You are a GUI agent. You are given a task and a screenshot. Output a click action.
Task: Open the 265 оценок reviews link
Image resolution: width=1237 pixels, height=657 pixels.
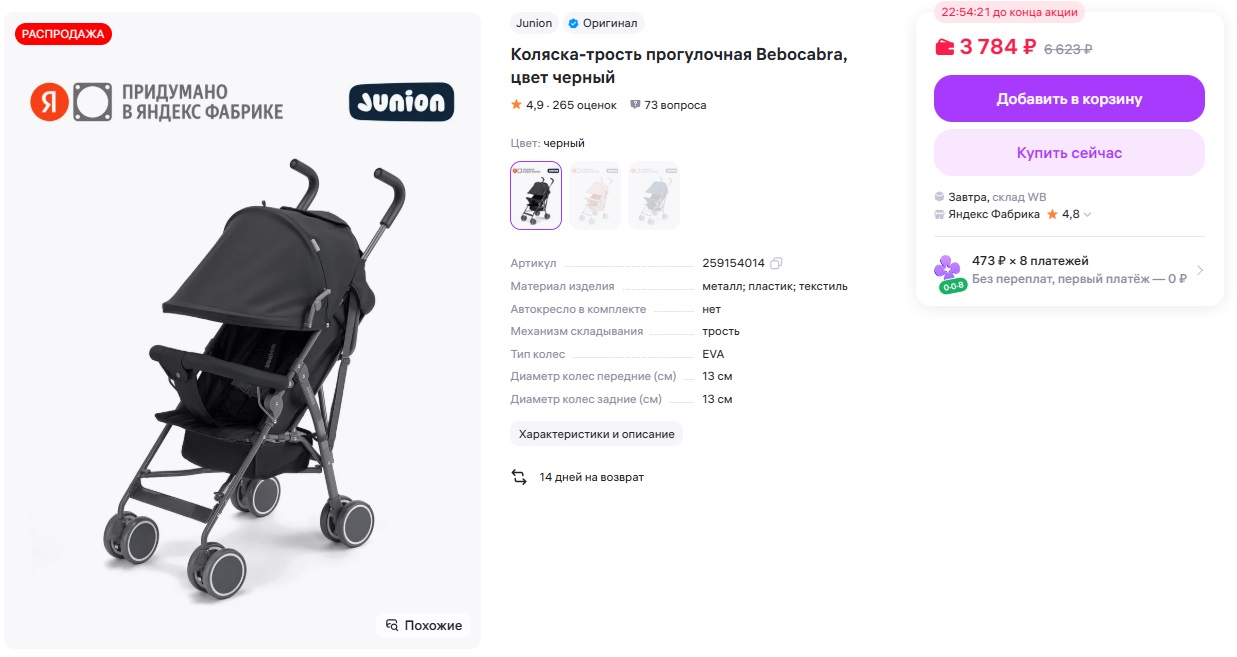click(584, 105)
